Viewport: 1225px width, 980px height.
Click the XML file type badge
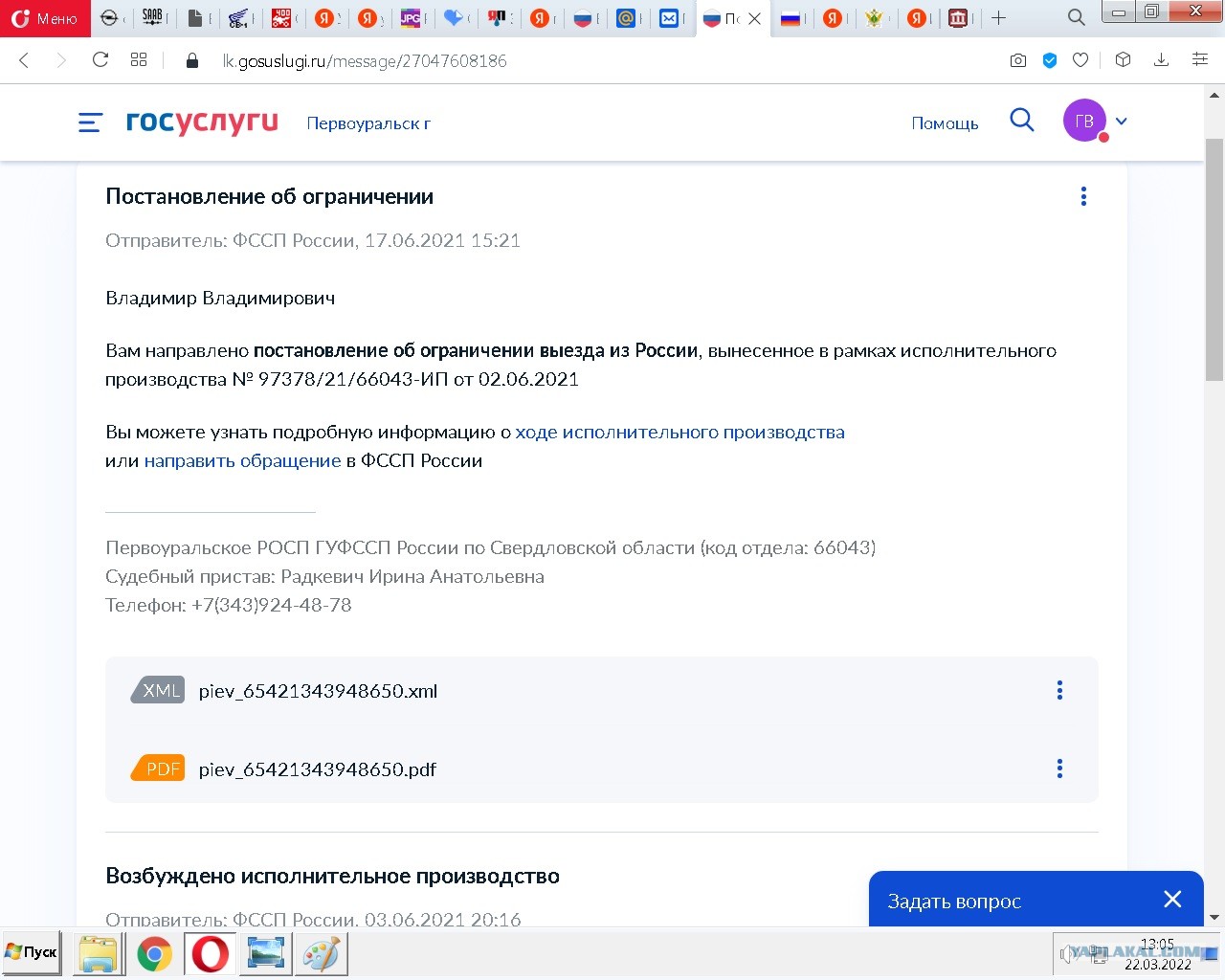click(x=158, y=690)
